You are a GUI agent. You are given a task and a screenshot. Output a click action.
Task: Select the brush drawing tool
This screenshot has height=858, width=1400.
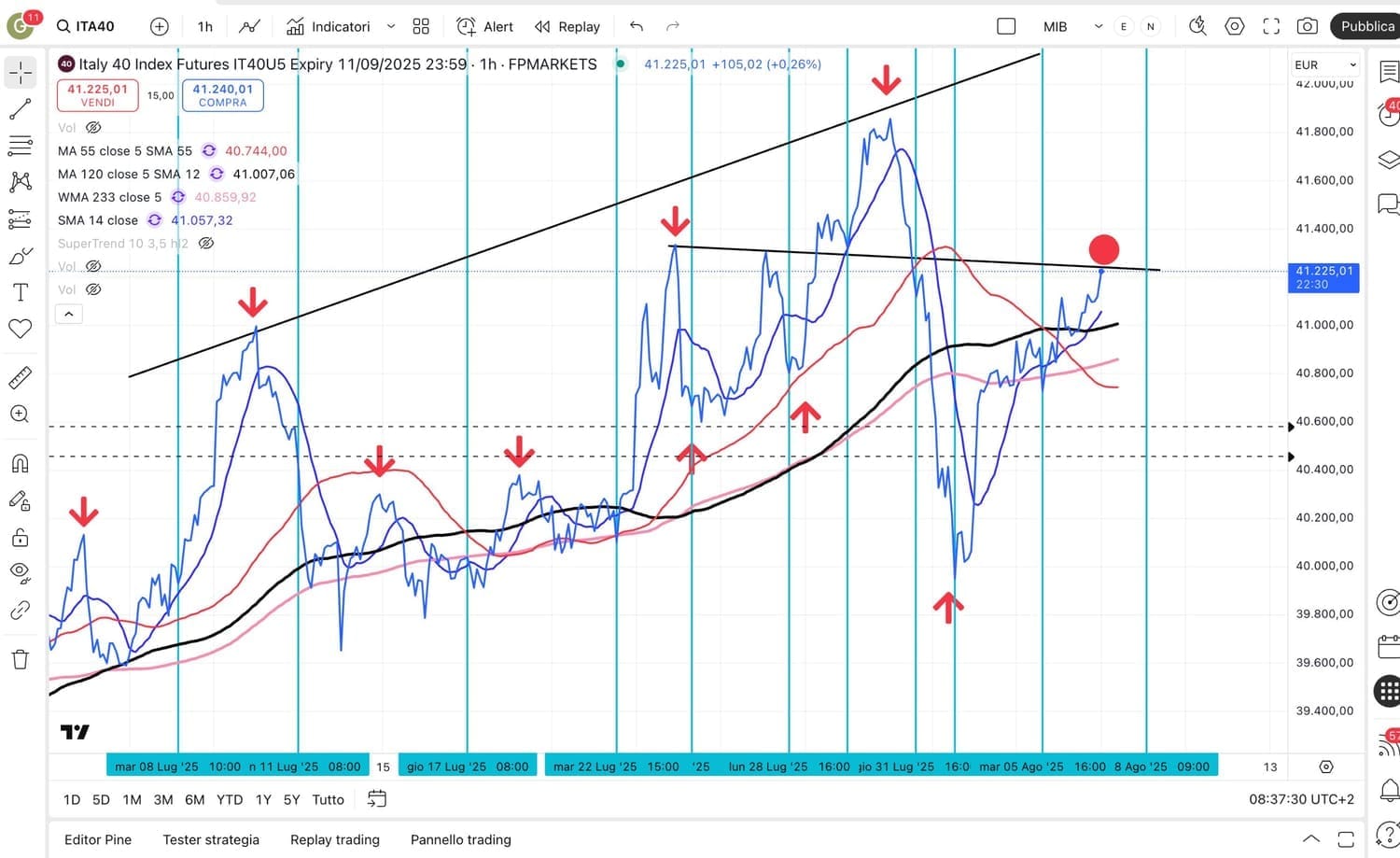(21, 256)
